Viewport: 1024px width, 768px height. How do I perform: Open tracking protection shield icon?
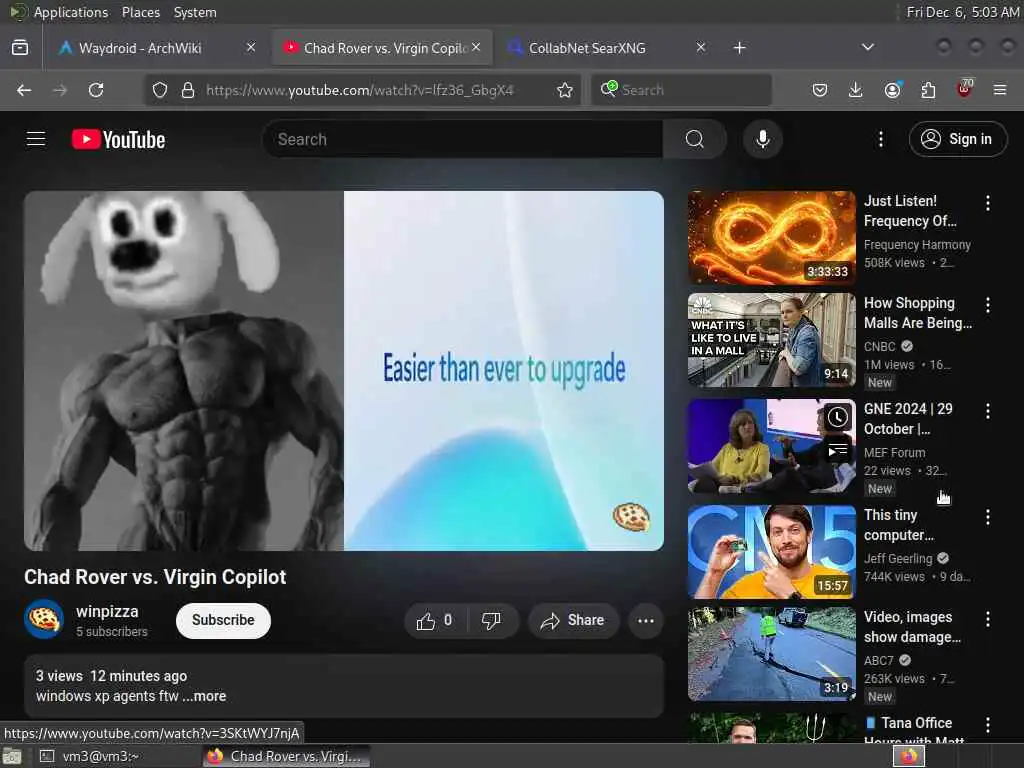(160, 90)
